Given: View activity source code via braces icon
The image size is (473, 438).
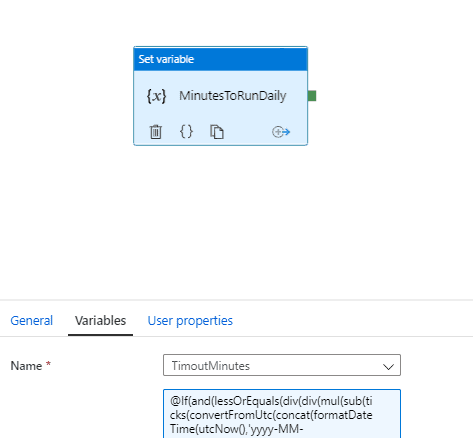Looking at the screenshot, I should point(186,132).
